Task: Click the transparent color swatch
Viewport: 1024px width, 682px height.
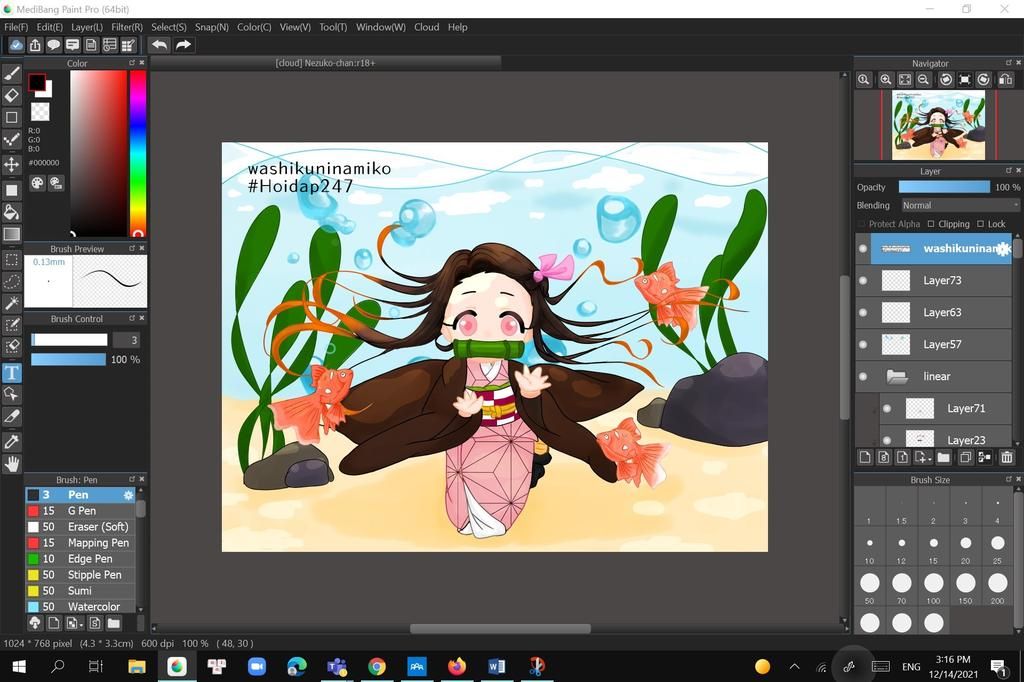Action: (40, 112)
